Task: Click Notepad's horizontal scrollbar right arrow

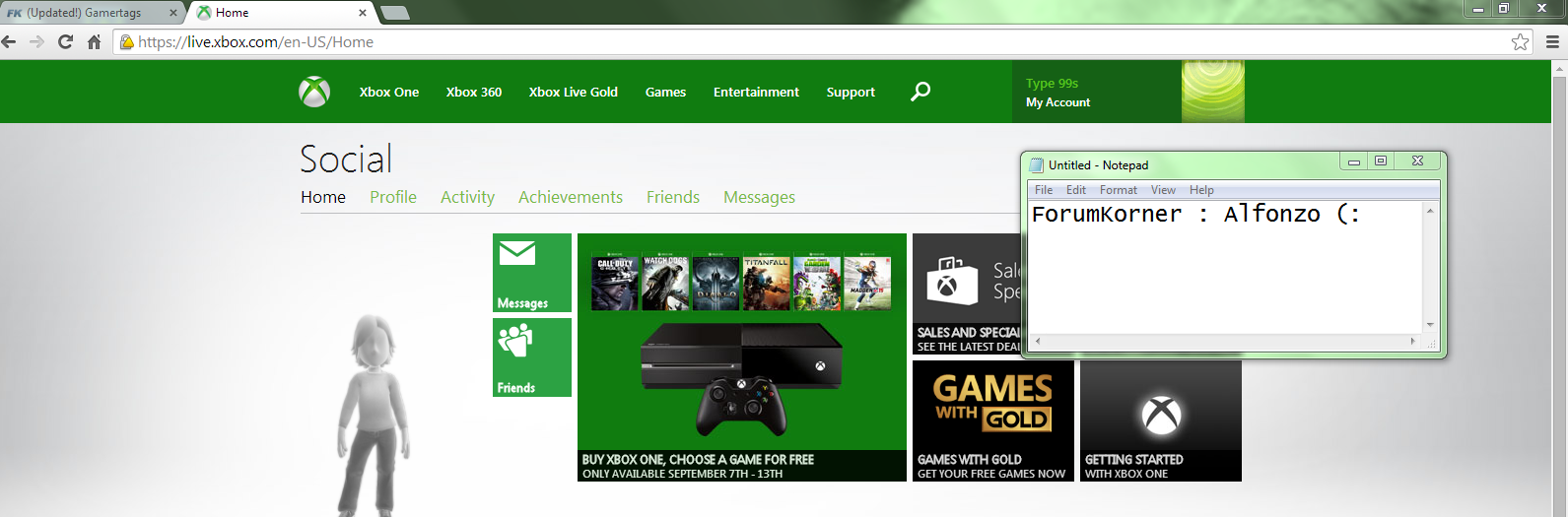Action: (1413, 342)
